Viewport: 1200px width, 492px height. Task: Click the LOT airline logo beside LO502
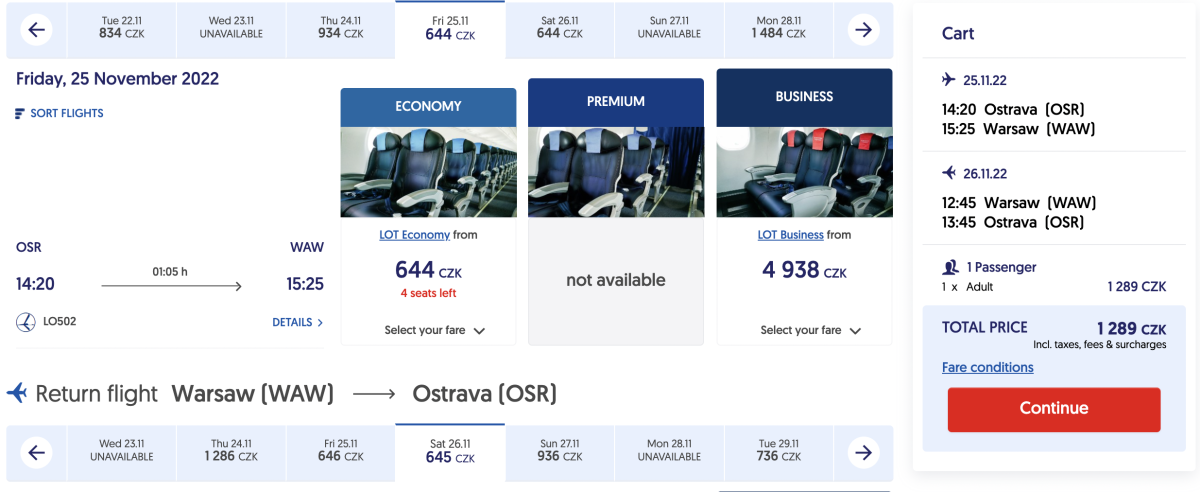[26, 322]
